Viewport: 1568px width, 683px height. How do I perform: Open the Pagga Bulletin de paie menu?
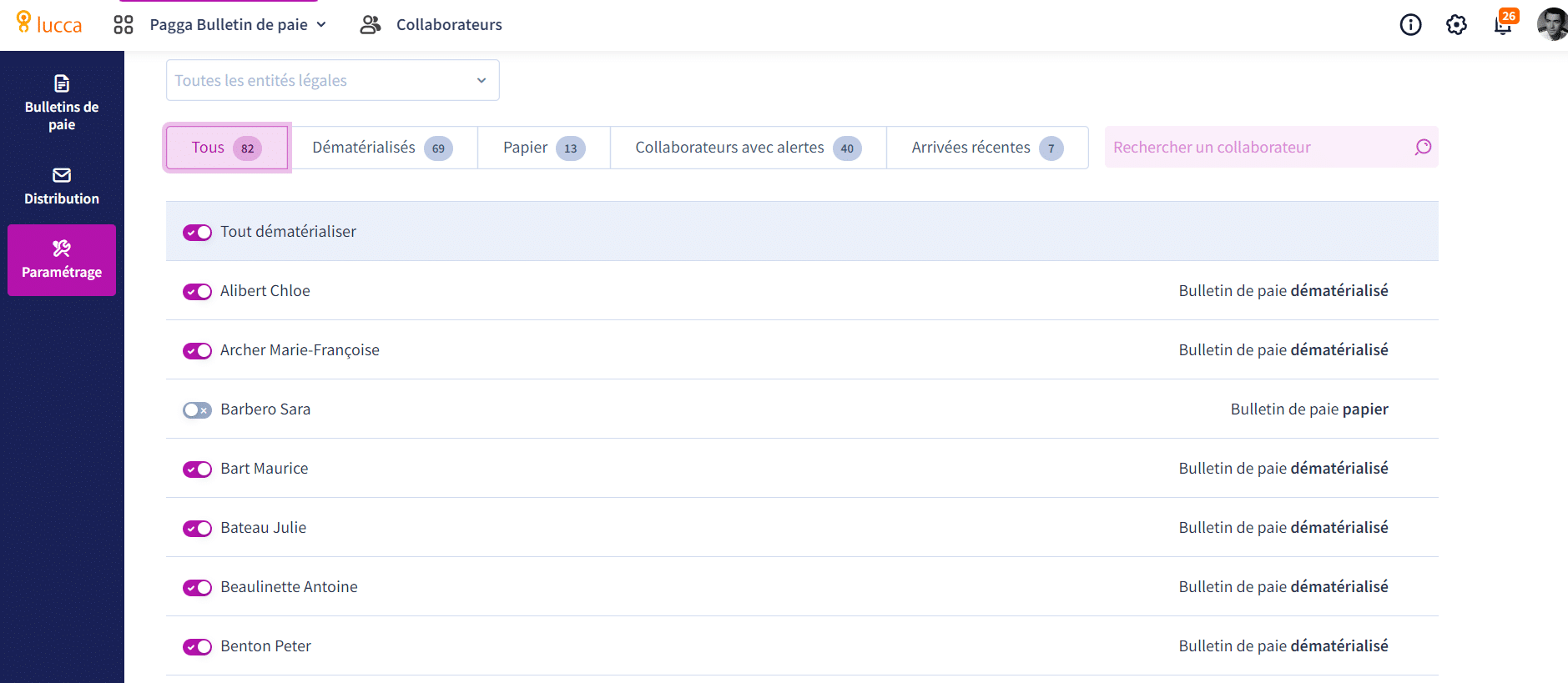[238, 25]
